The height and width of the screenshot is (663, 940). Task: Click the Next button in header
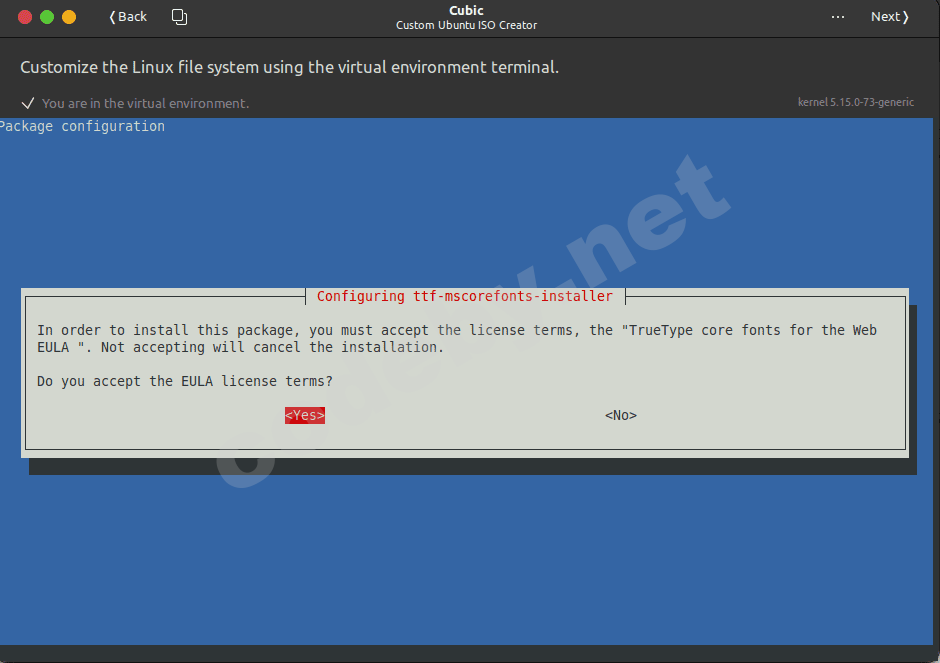click(890, 17)
